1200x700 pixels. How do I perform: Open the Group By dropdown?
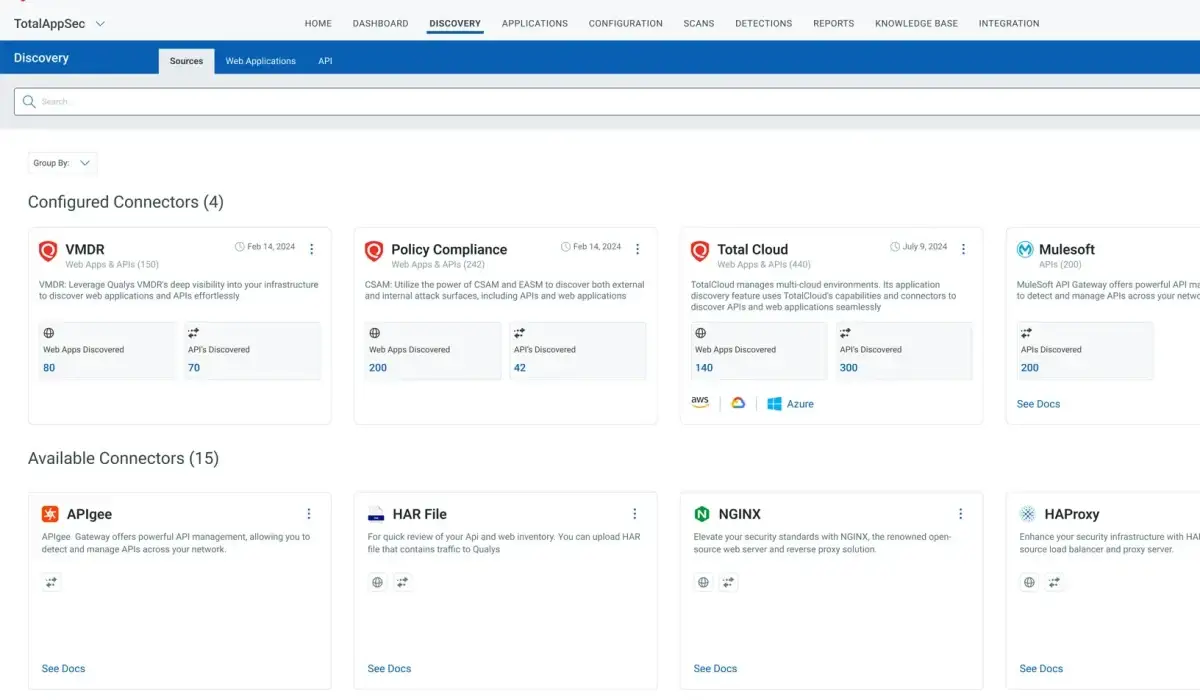pyautogui.click(x=62, y=163)
